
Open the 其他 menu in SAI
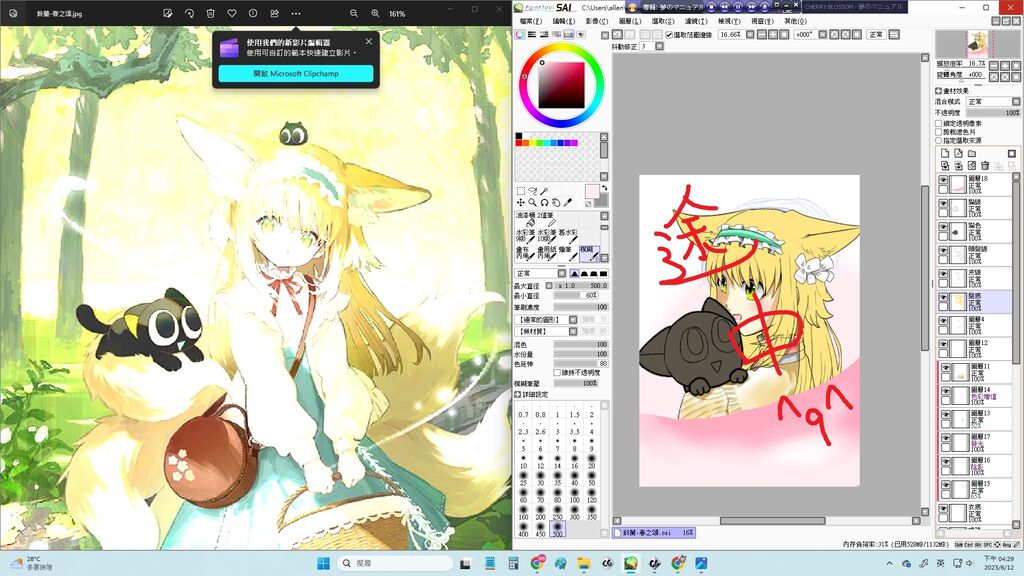click(x=795, y=22)
